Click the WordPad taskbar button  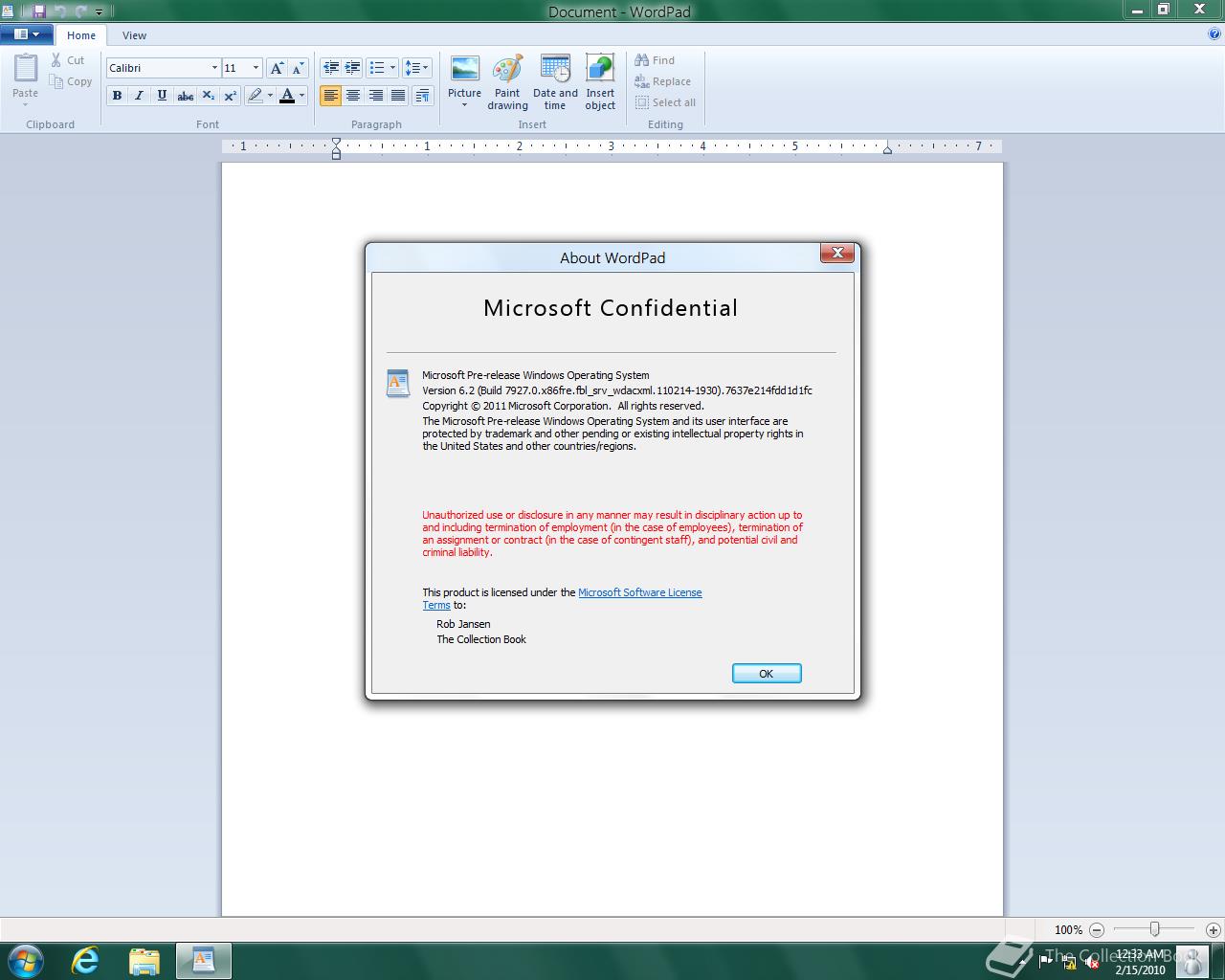pyautogui.click(x=203, y=960)
